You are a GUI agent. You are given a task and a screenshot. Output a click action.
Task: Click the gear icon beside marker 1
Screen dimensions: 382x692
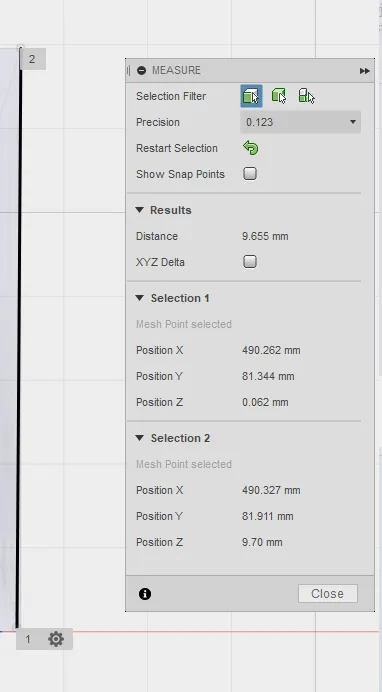coord(56,639)
